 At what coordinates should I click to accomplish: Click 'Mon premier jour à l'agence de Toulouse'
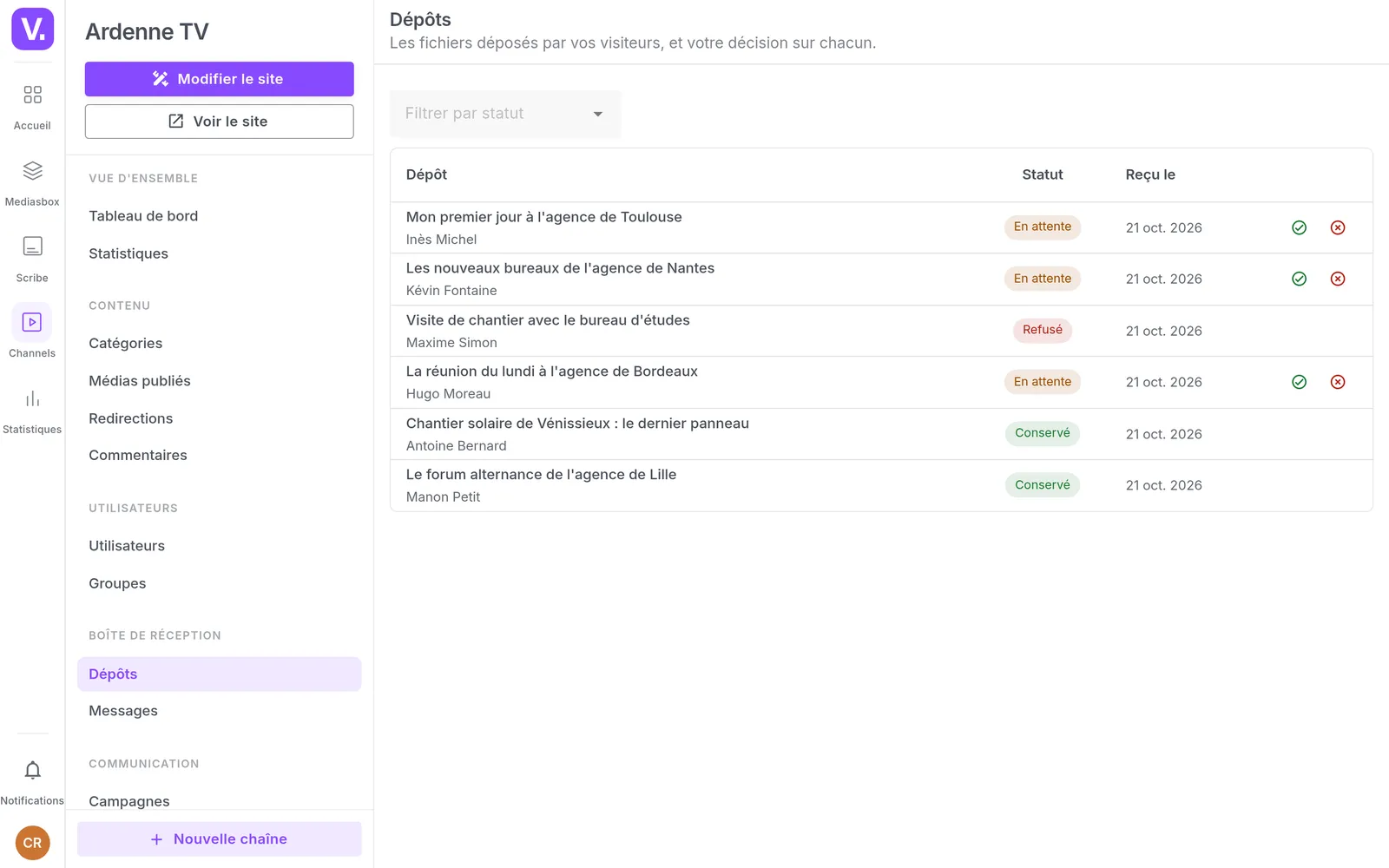point(544,217)
